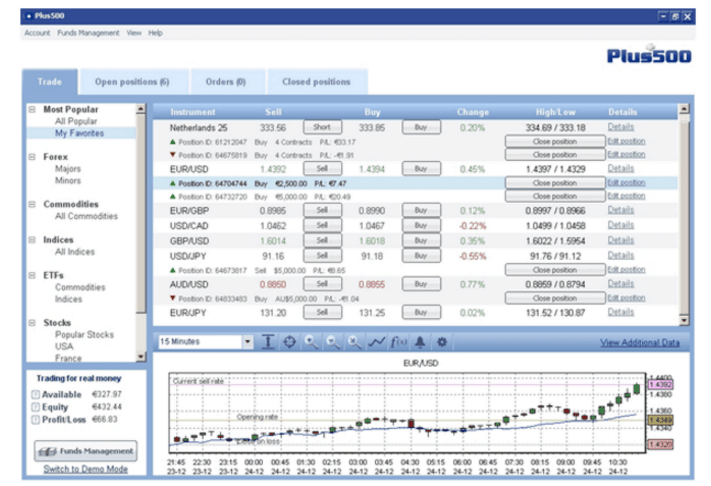Click the 1.4320 close on loss marker
Viewport: 711px width, 486px height.
(661, 444)
